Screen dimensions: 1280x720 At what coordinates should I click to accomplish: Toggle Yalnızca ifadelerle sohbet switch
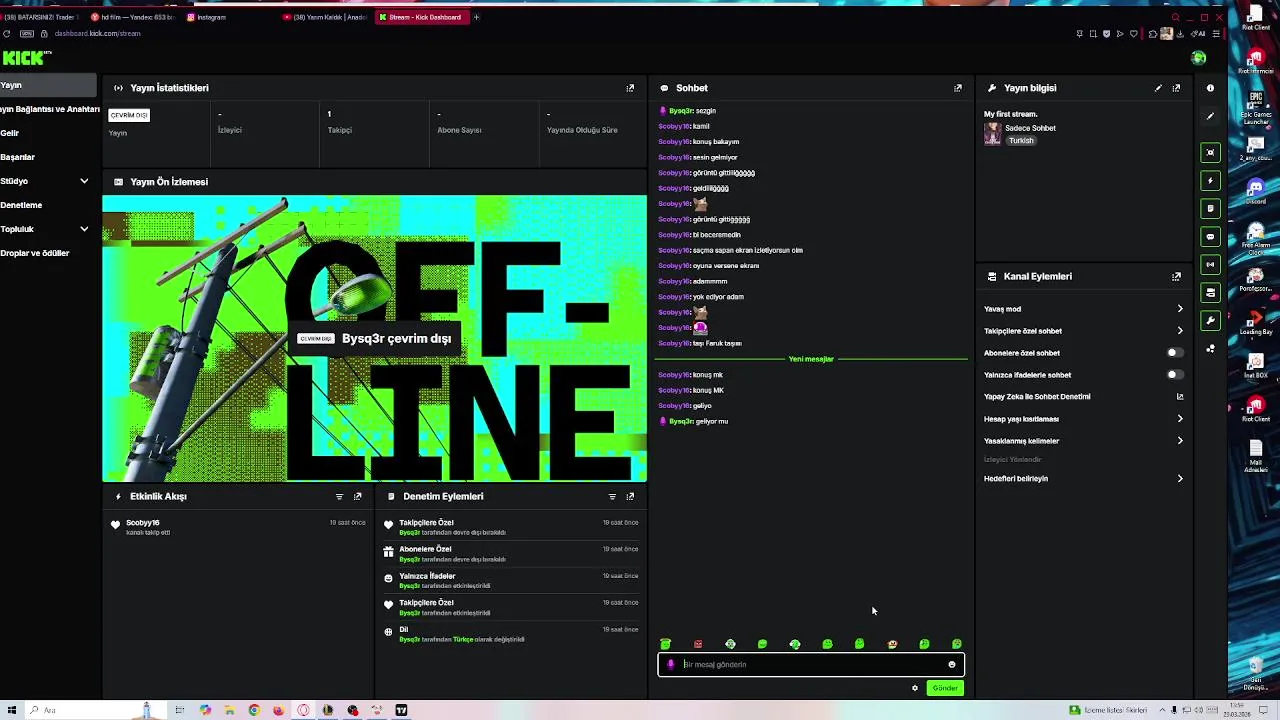tap(1175, 375)
